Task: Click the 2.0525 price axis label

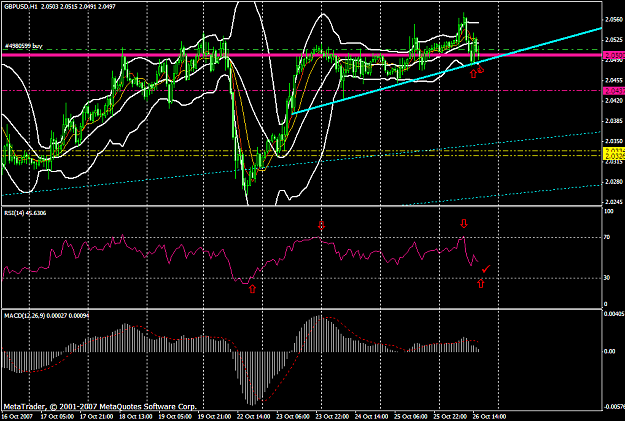Action: tap(614, 40)
